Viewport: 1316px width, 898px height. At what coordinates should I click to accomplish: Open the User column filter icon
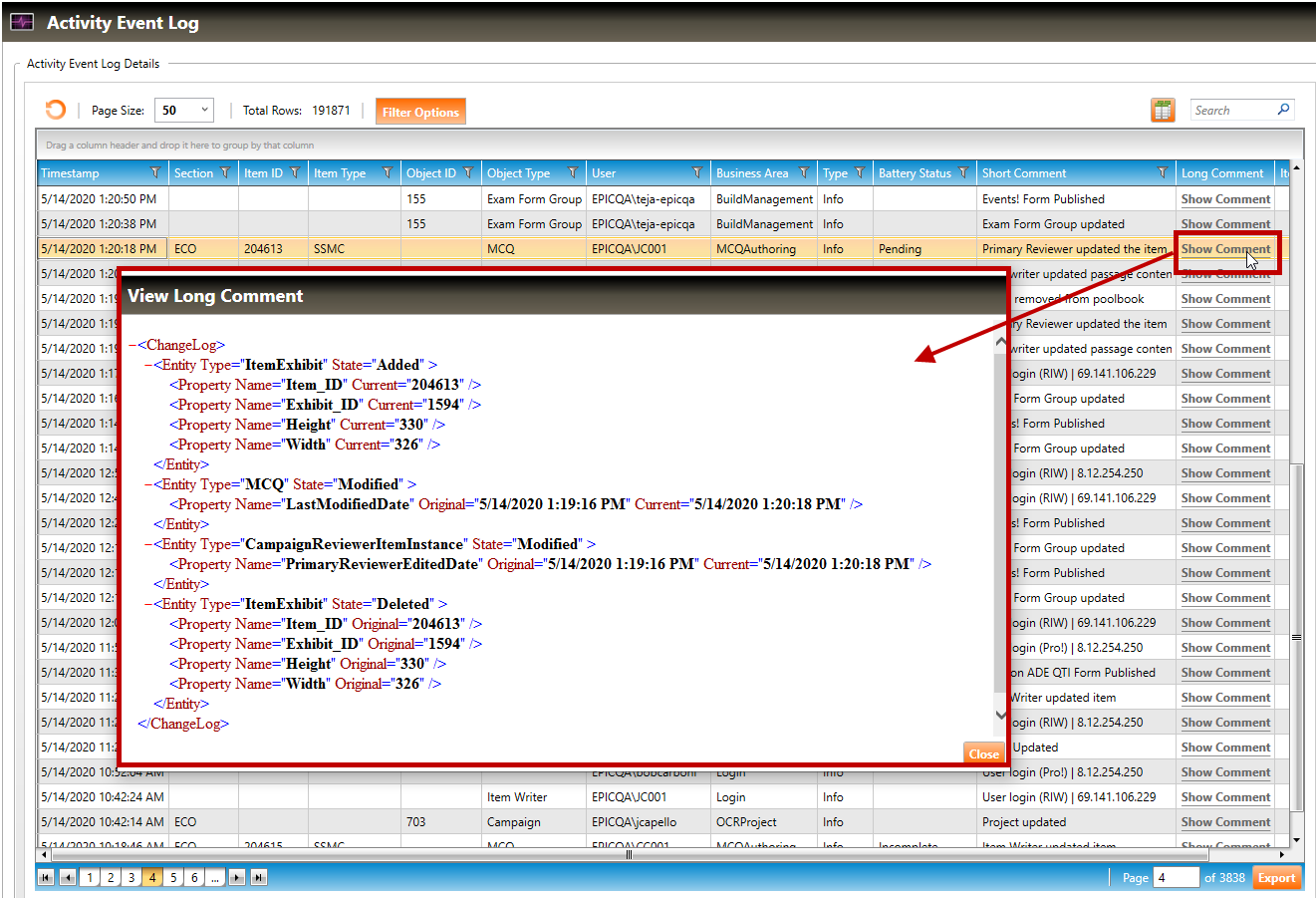point(697,173)
